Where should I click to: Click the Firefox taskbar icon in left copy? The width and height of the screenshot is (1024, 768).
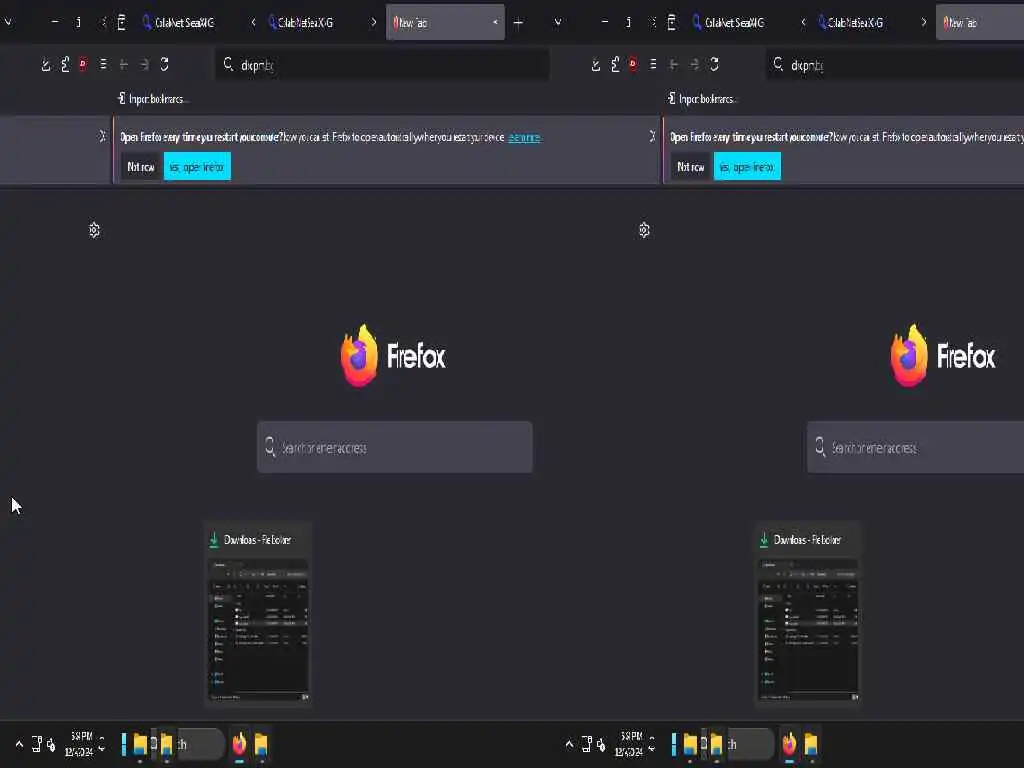[x=240, y=744]
